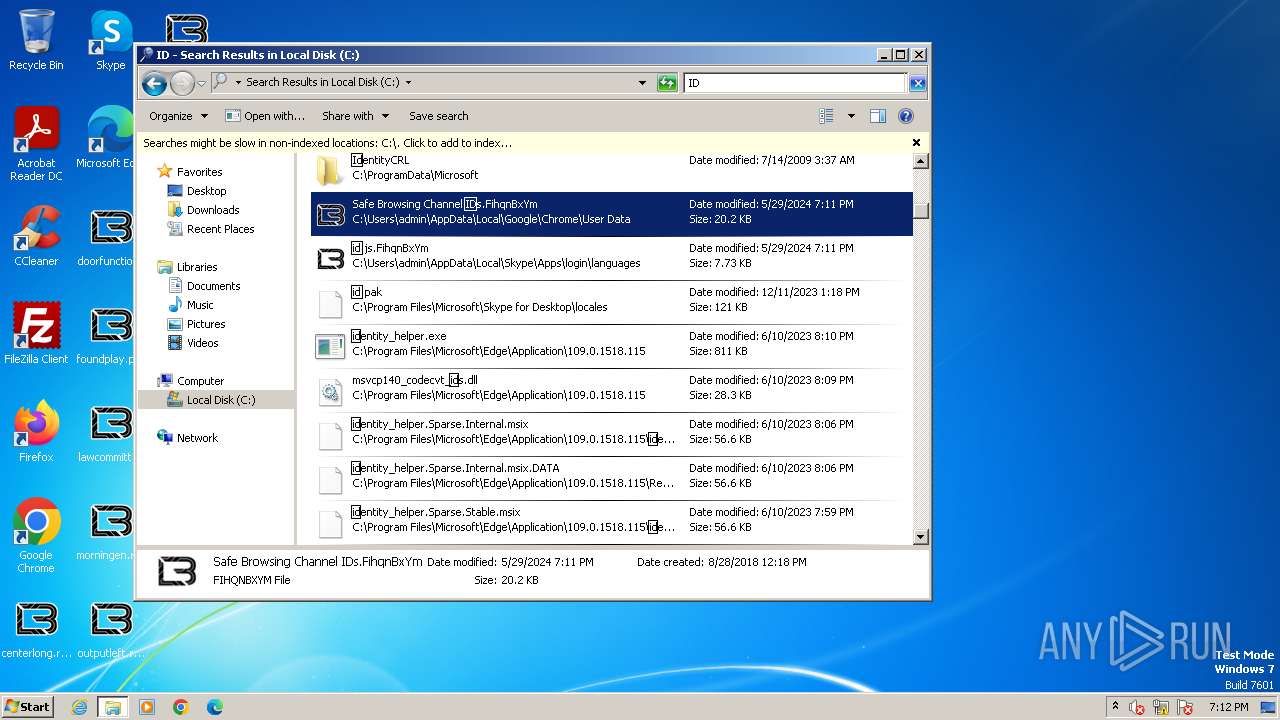
Task: Click the green refresh button in address bar
Action: tap(667, 83)
